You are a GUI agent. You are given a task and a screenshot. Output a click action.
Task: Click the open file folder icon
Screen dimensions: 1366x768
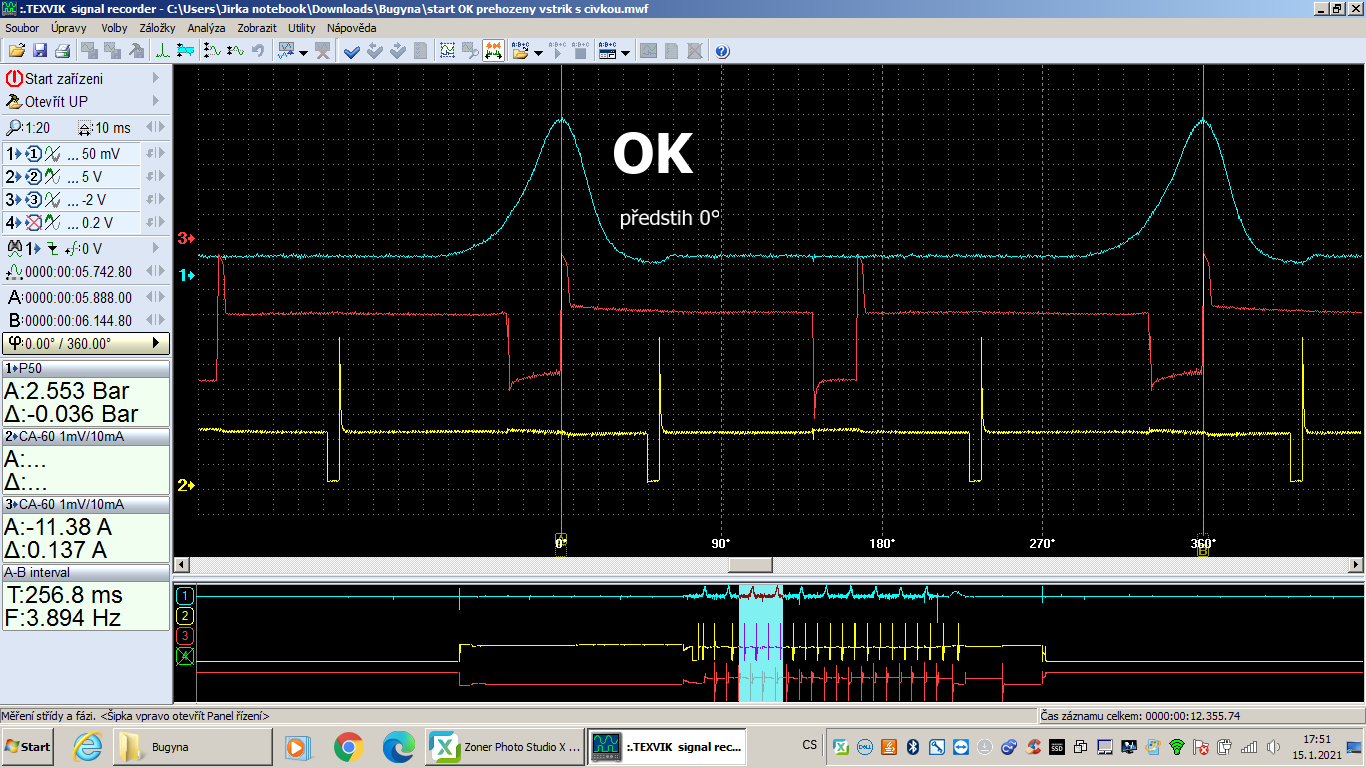[16, 51]
